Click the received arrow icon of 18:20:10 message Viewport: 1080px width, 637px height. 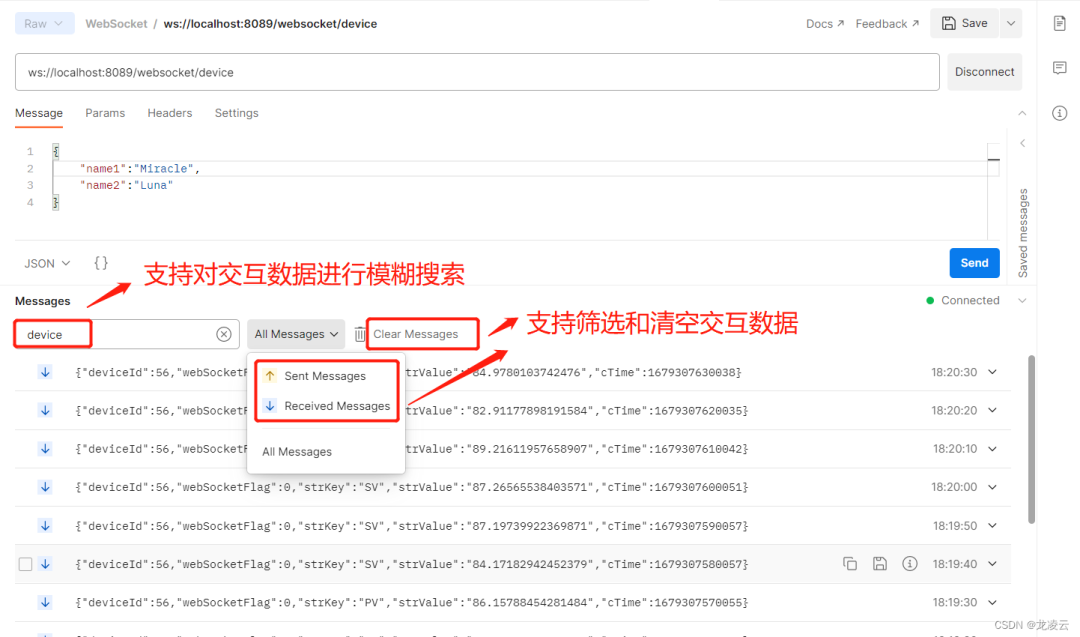[45, 448]
